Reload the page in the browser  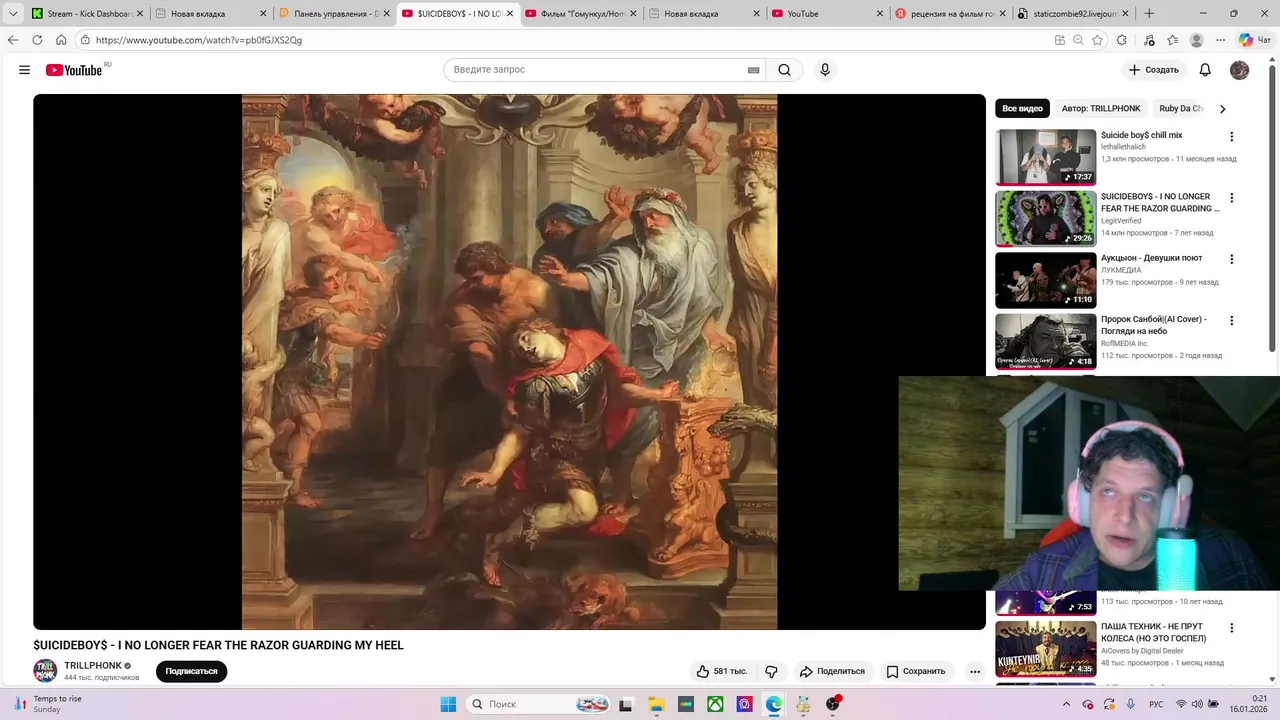(37, 40)
